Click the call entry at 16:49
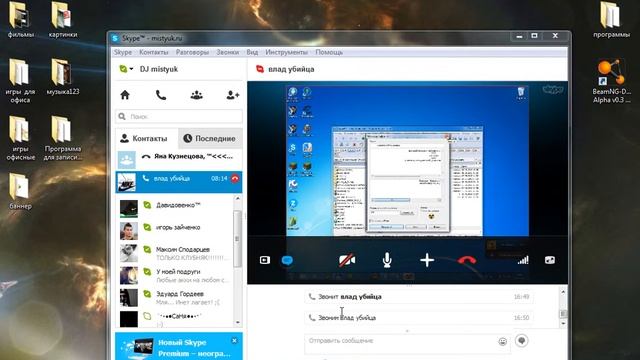 point(419,297)
